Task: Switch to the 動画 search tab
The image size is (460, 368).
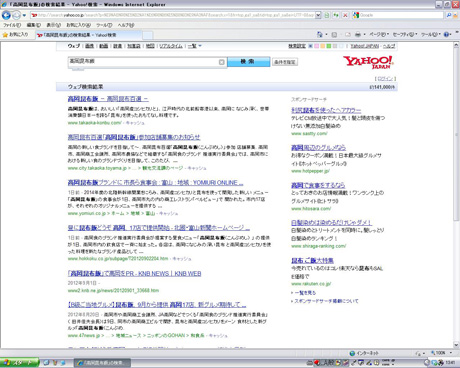Action: click(103, 46)
